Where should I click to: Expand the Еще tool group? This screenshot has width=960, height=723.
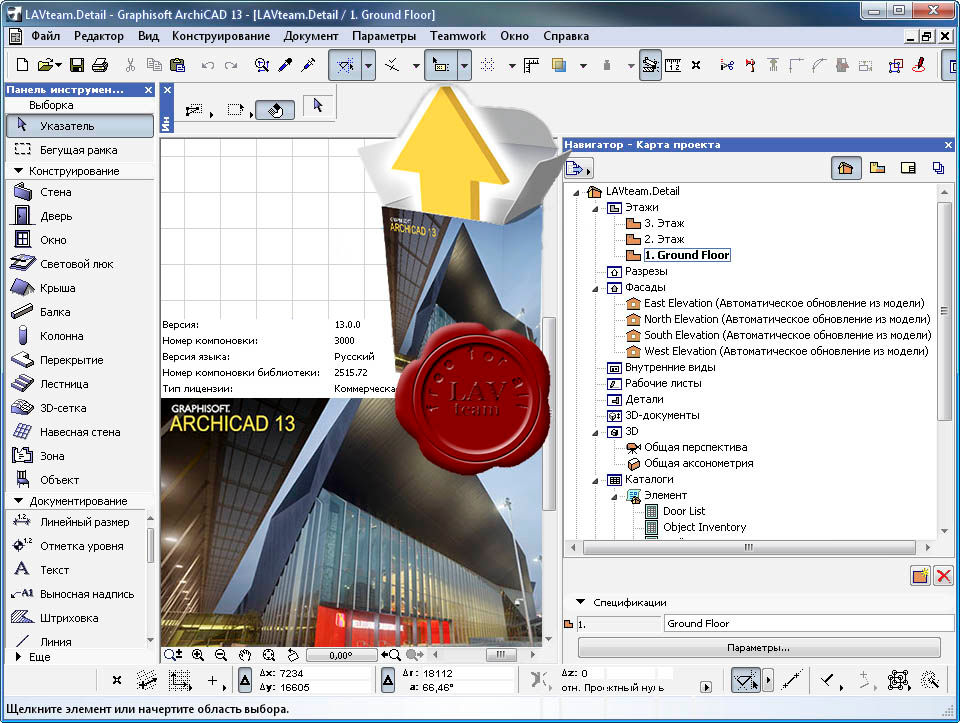pos(18,657)
